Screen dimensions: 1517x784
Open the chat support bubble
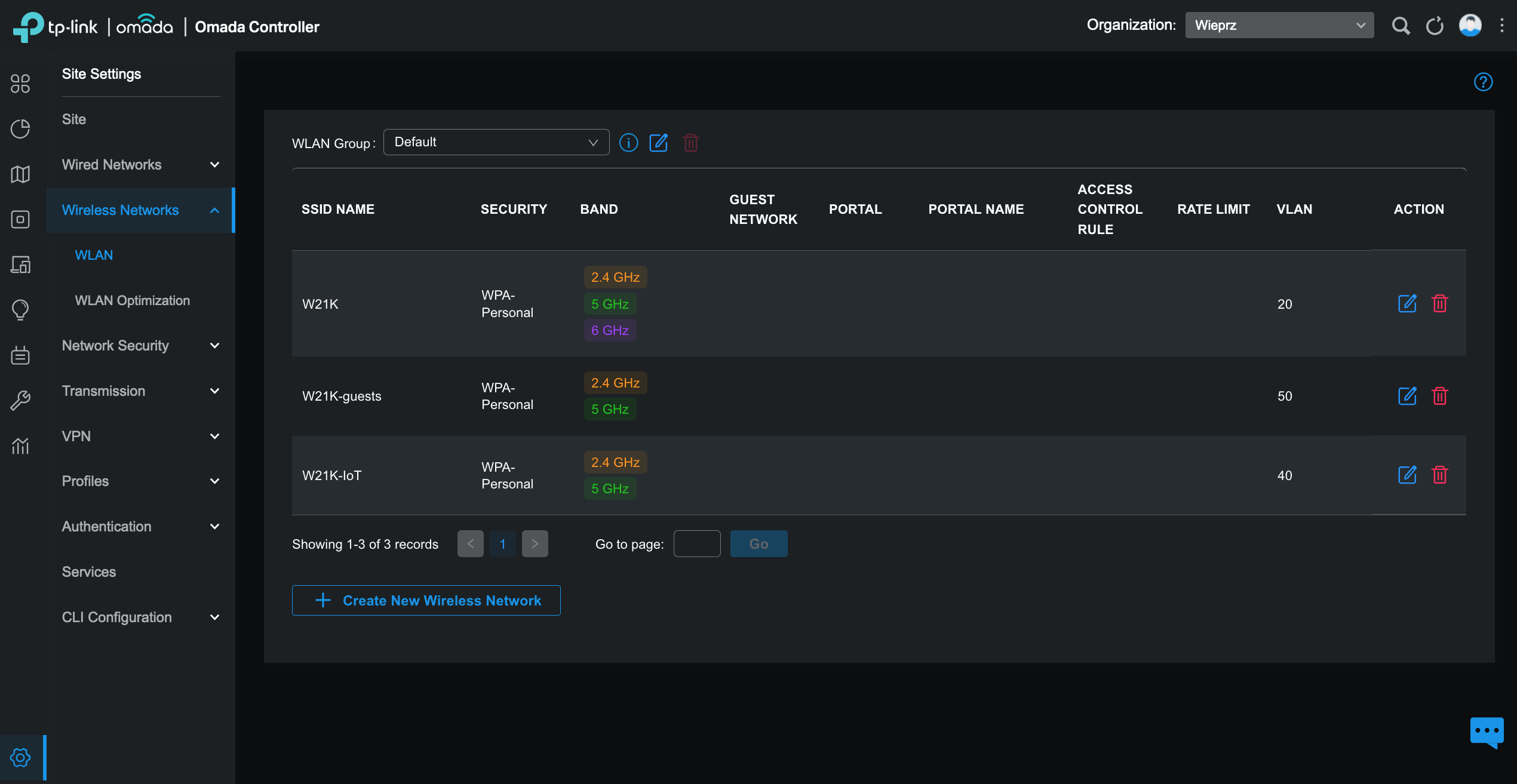pos(1487,732)
